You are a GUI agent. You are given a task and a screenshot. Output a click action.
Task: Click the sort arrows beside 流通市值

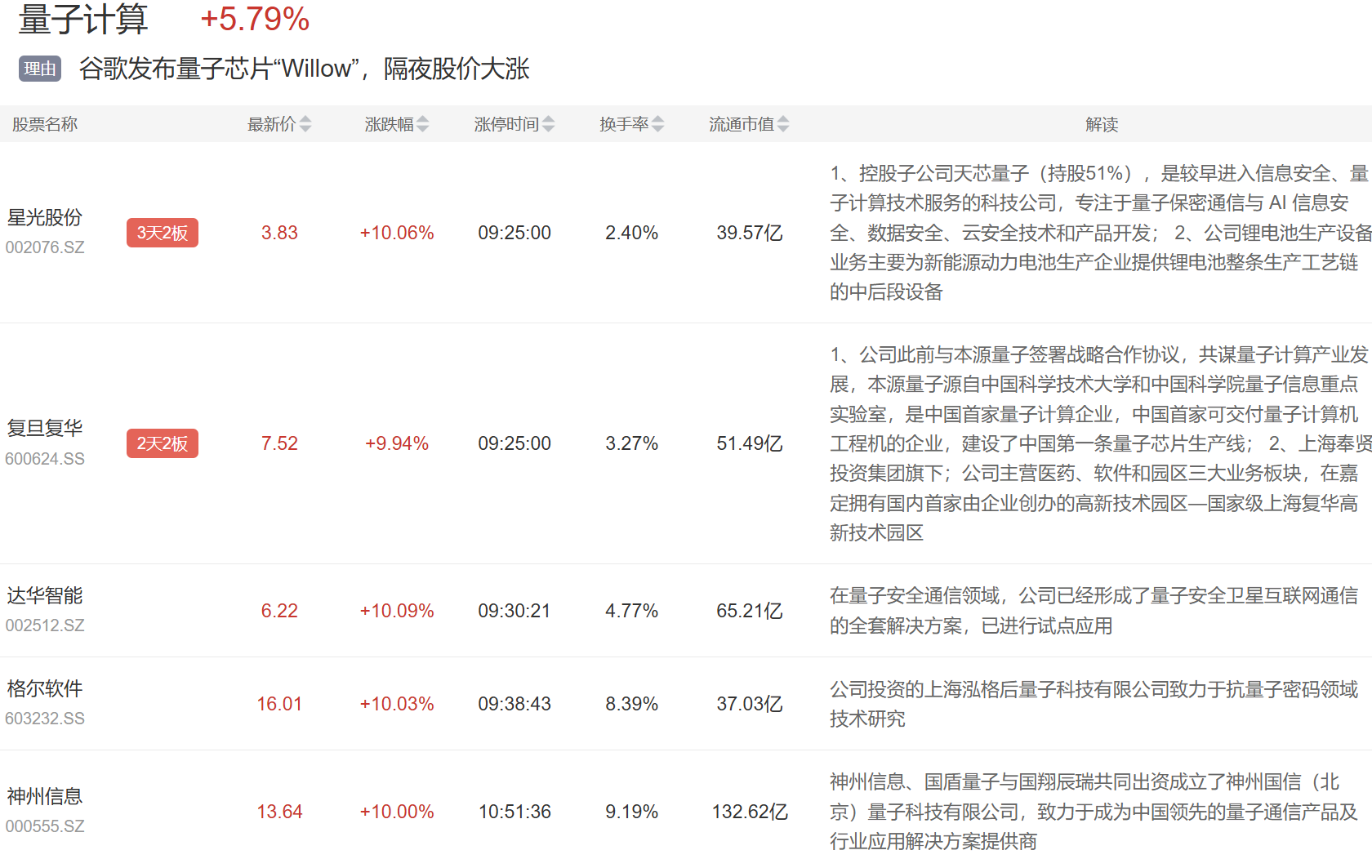pos(783,124)
